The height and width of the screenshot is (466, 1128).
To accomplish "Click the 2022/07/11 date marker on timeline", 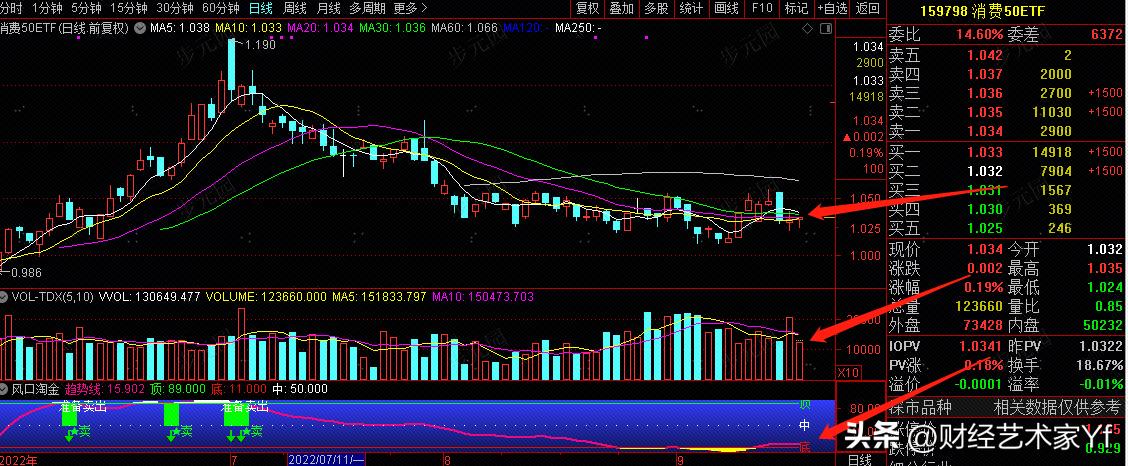I will [x=327, y=459].
